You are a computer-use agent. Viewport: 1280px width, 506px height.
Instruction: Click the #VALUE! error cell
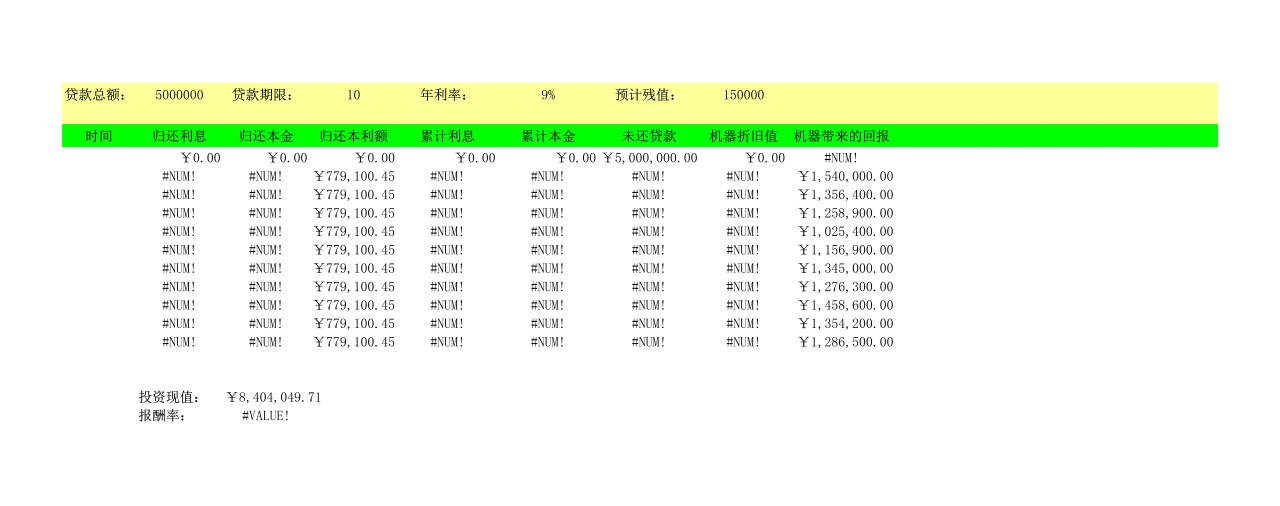click(266, 415)
